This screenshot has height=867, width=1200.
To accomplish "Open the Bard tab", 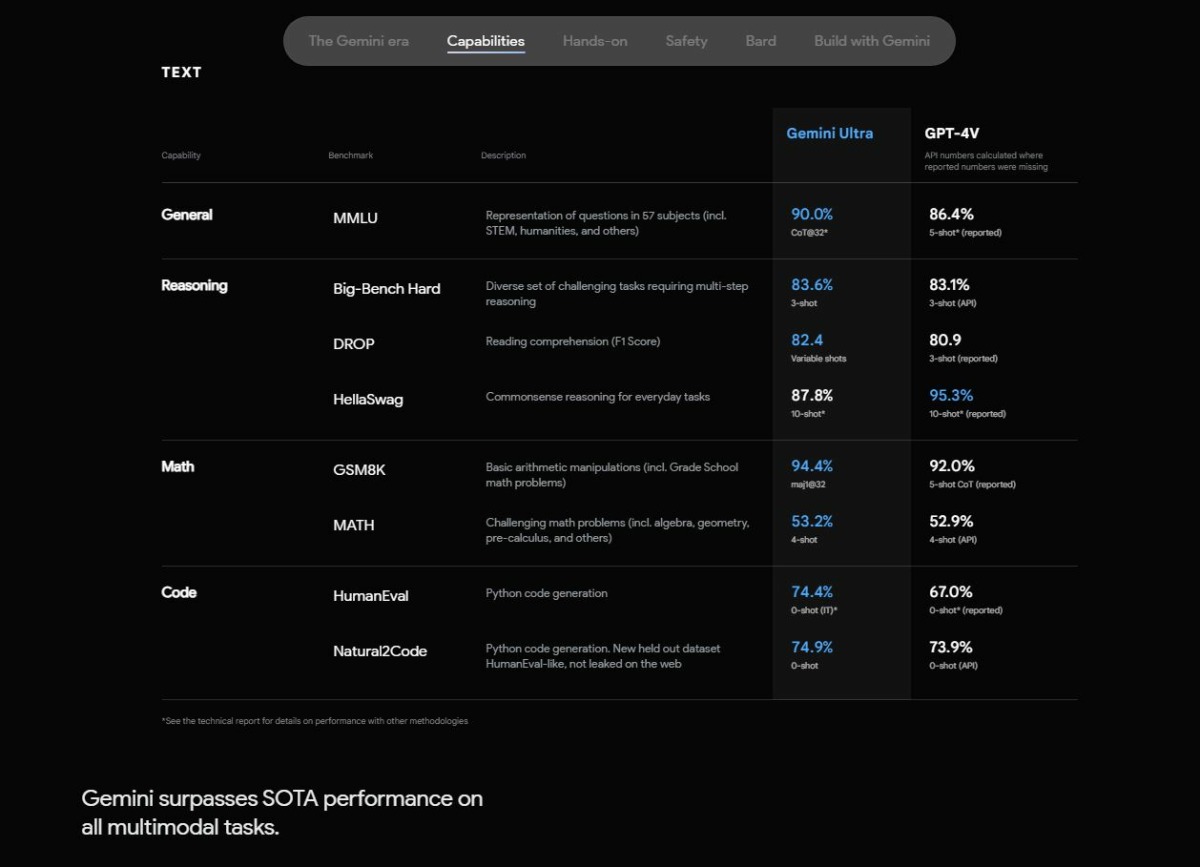I will [x=760, y=41].
